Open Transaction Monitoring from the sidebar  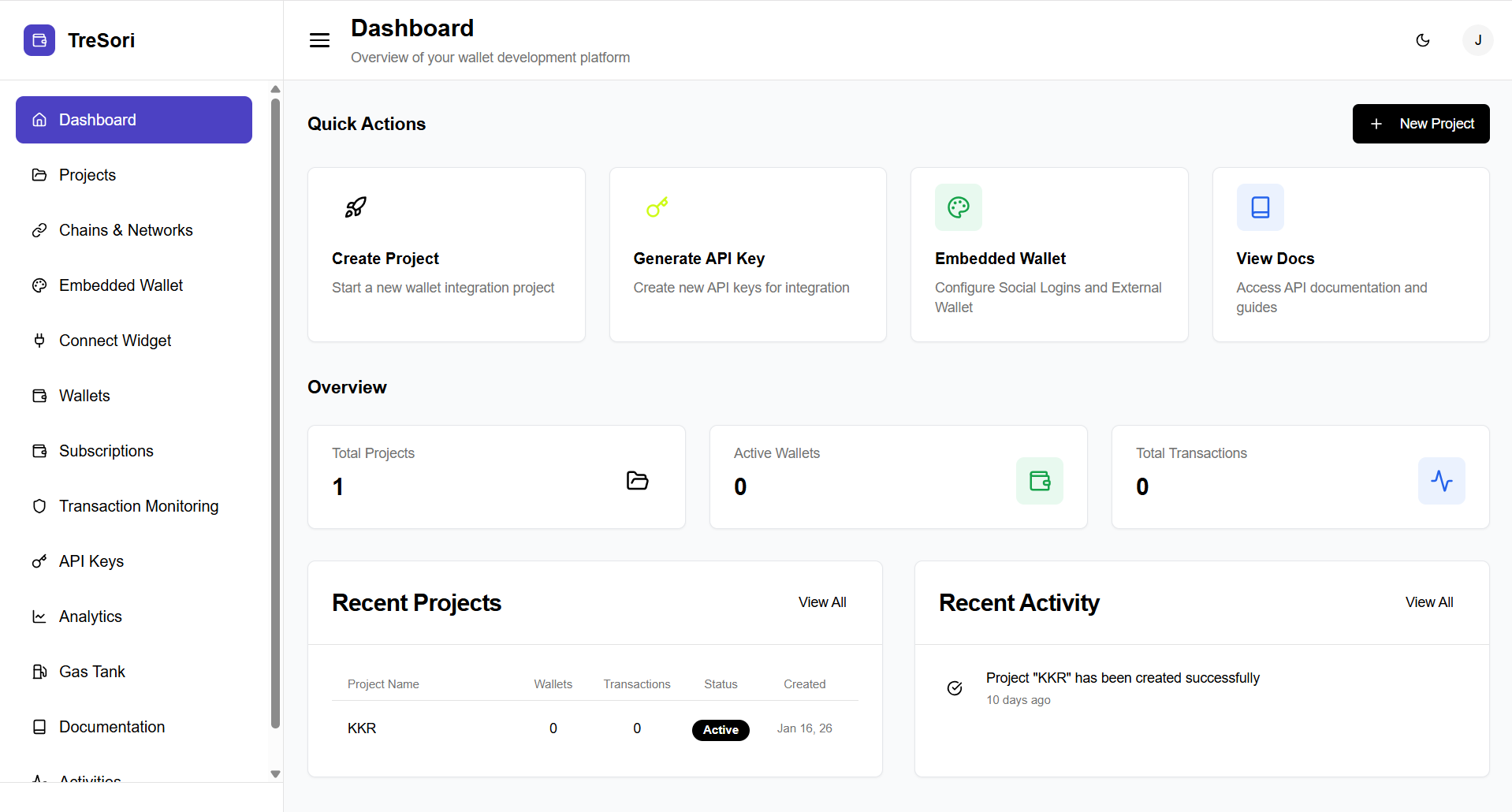[139, 506]
